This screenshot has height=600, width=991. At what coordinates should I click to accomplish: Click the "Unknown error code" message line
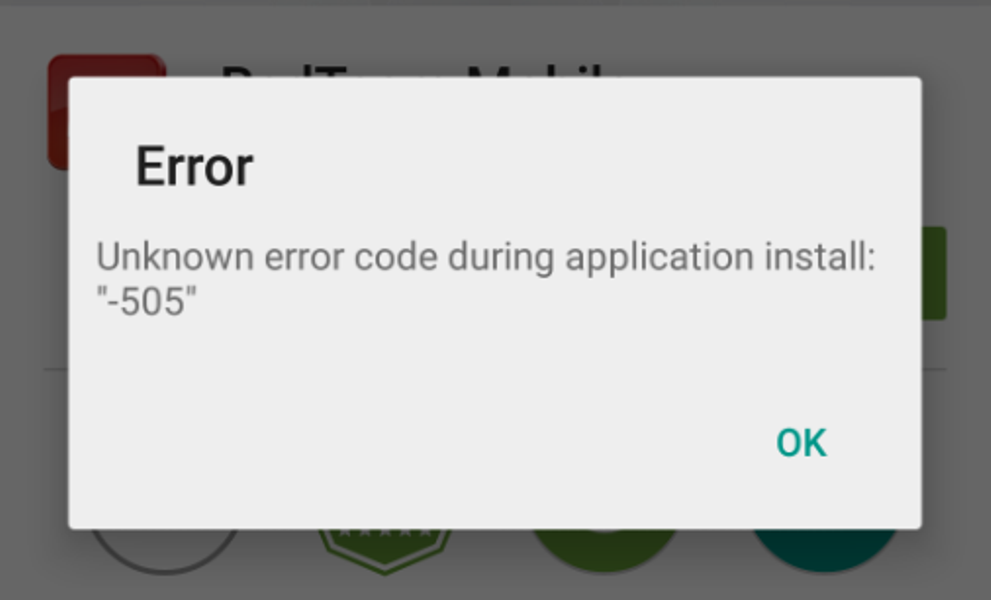pyautogui.click(x=485, y=257)
